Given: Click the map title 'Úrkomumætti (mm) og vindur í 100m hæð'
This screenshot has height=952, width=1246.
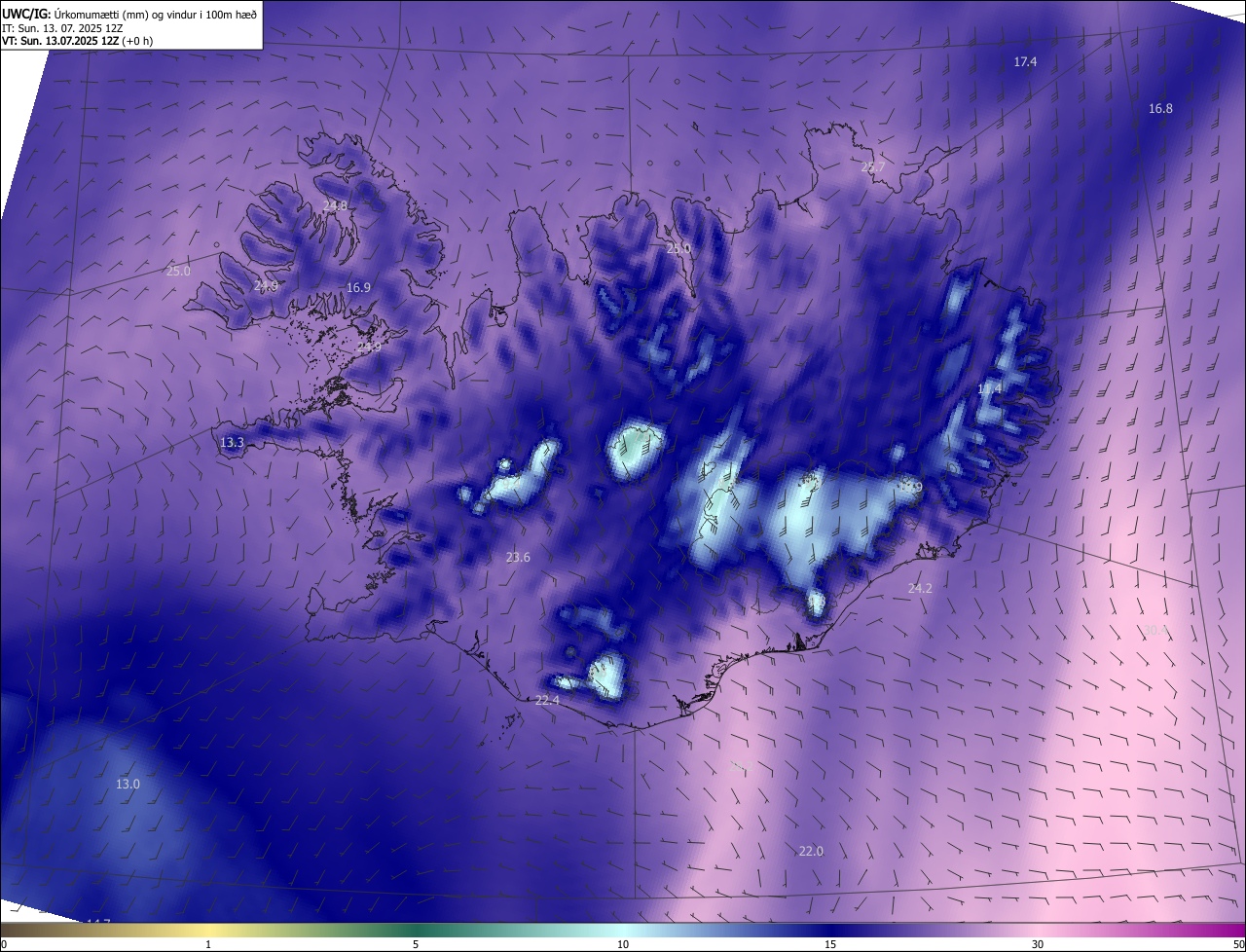Looking at the screenshot, I should pos(156,15).
